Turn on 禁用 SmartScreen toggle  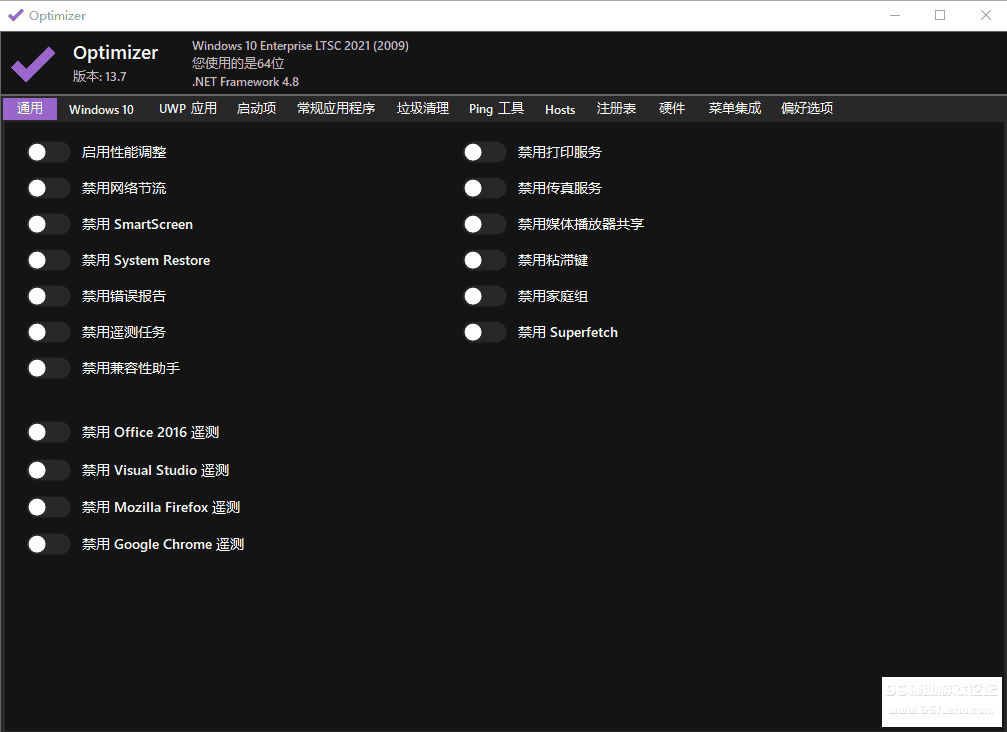click(48, 224)
